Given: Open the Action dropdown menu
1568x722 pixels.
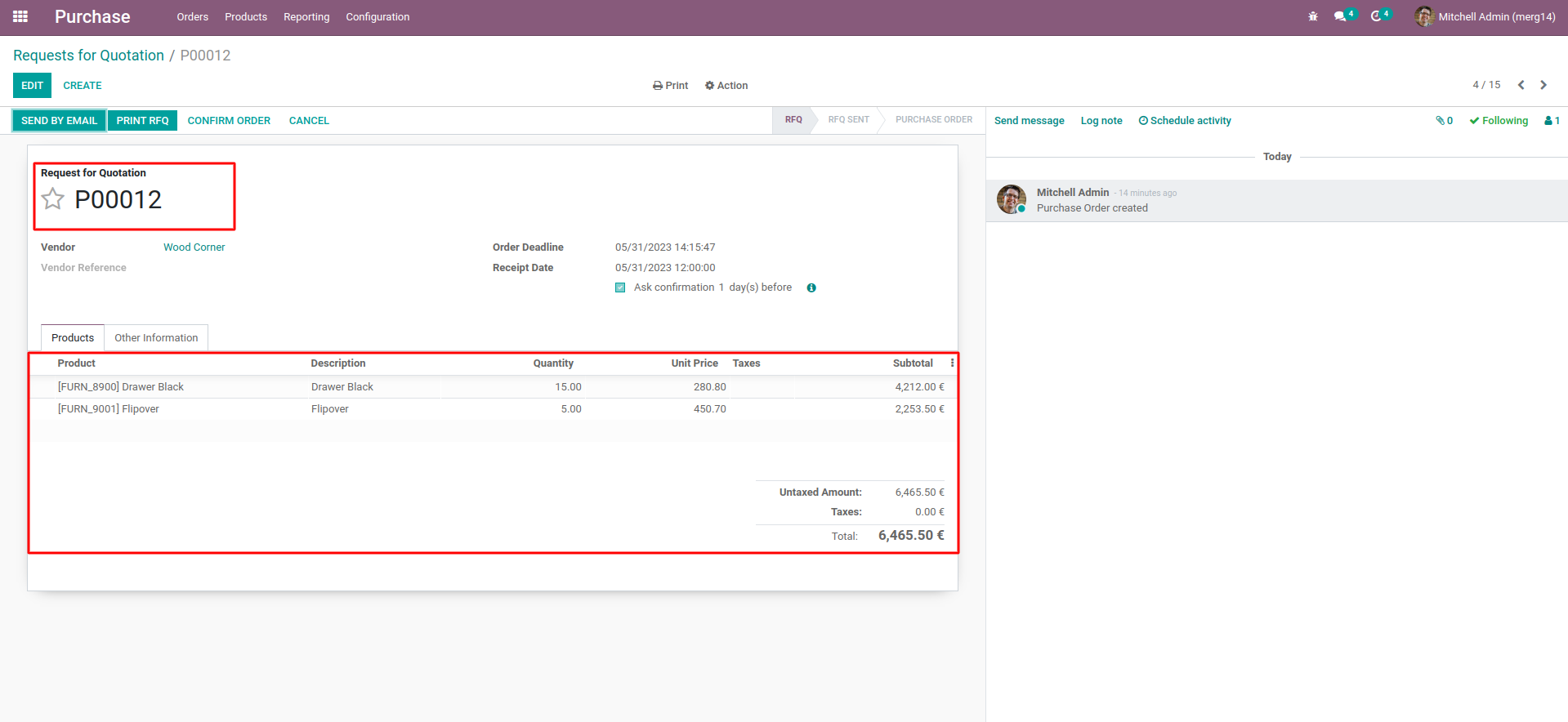Looking at the screenshot, I should [726, 86].
